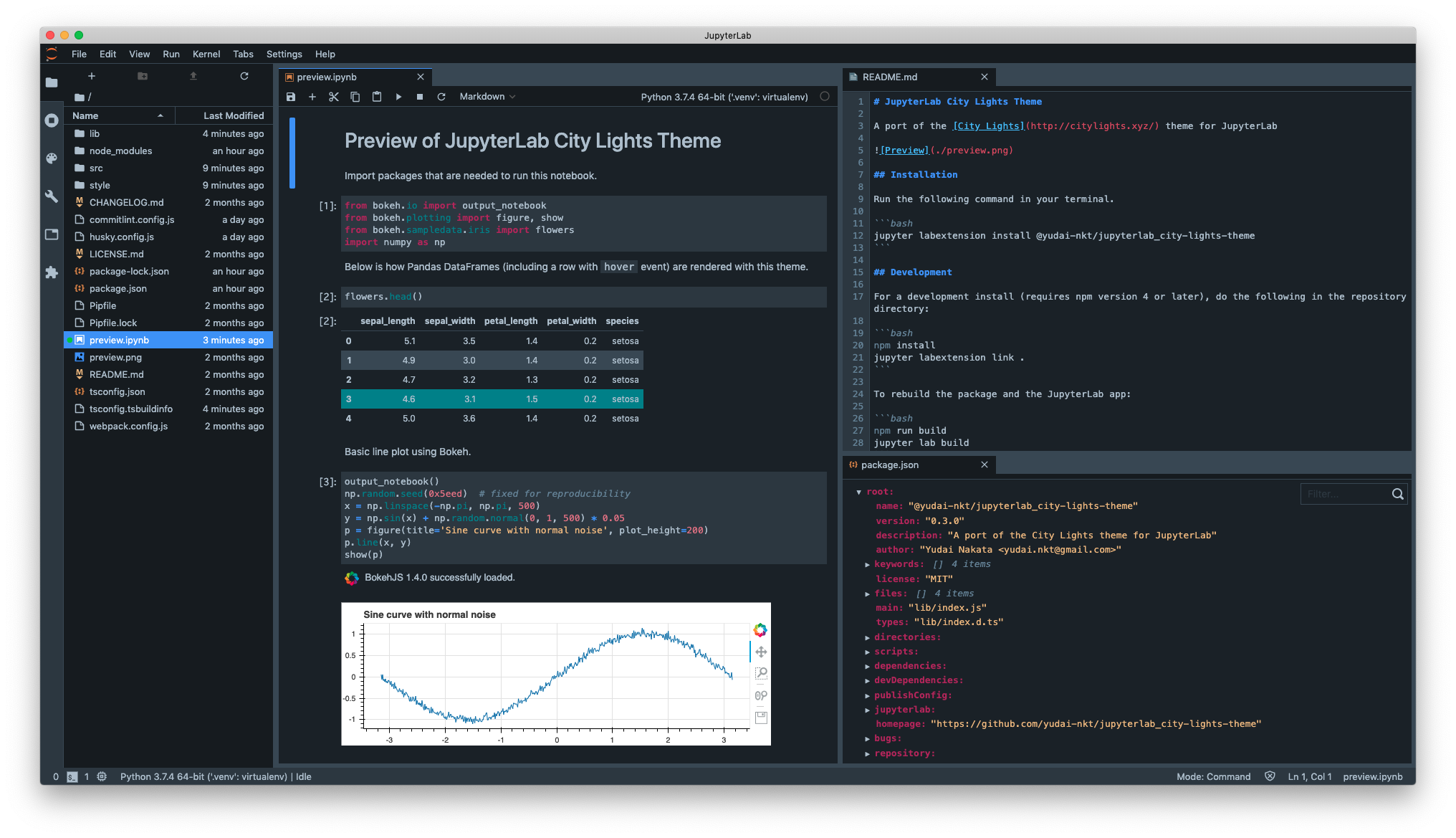Sort files by Last Modified column
This screenshot has height=838, width=1456.
coord(234,115)
